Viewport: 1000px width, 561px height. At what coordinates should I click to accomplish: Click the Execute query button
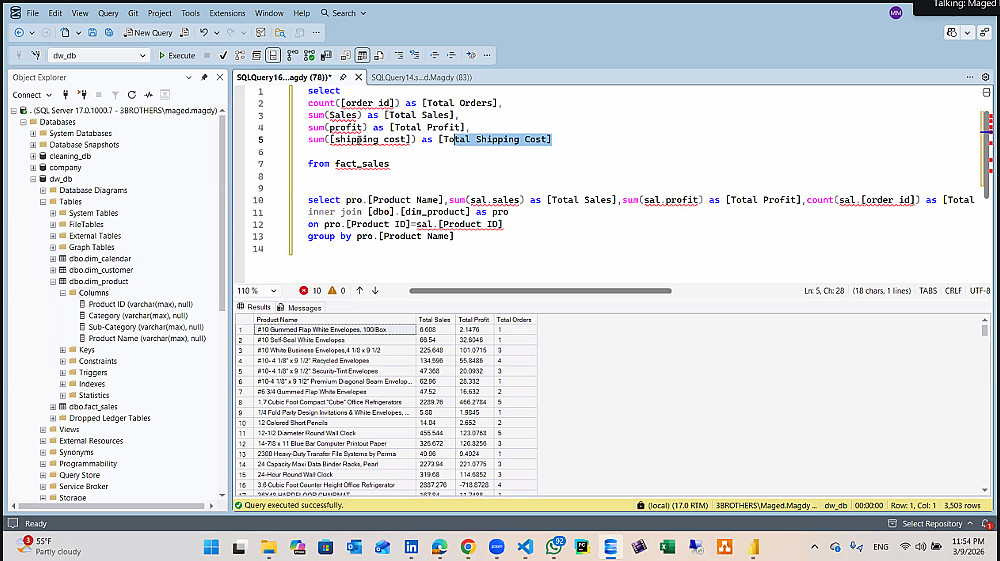coord(176,56)
